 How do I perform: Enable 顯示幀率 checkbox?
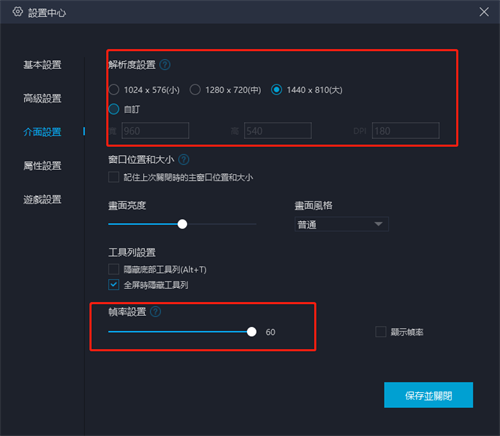(x=381, y=332)
